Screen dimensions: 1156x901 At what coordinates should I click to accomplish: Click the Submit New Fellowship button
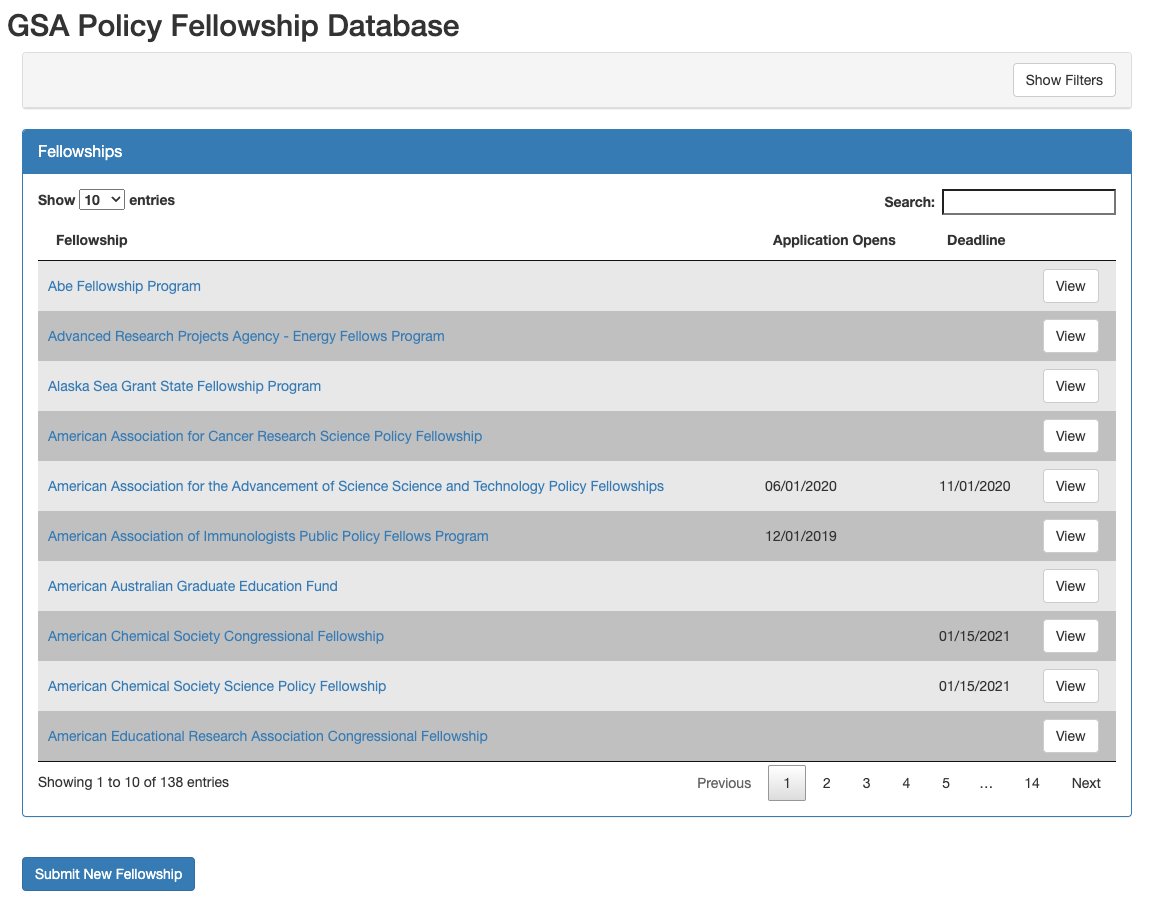pyautogui.click(x=108, y=874)
